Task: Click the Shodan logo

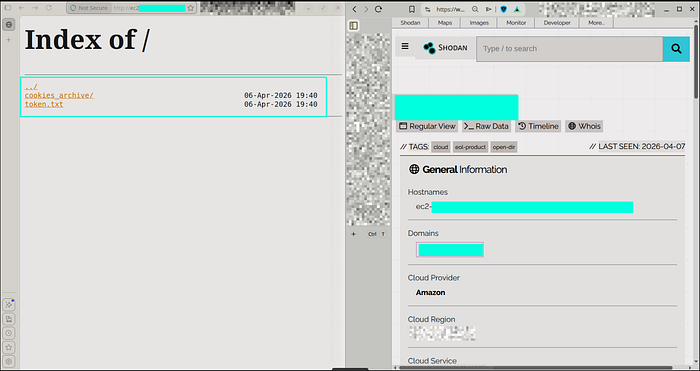Action: coord(445,48)
